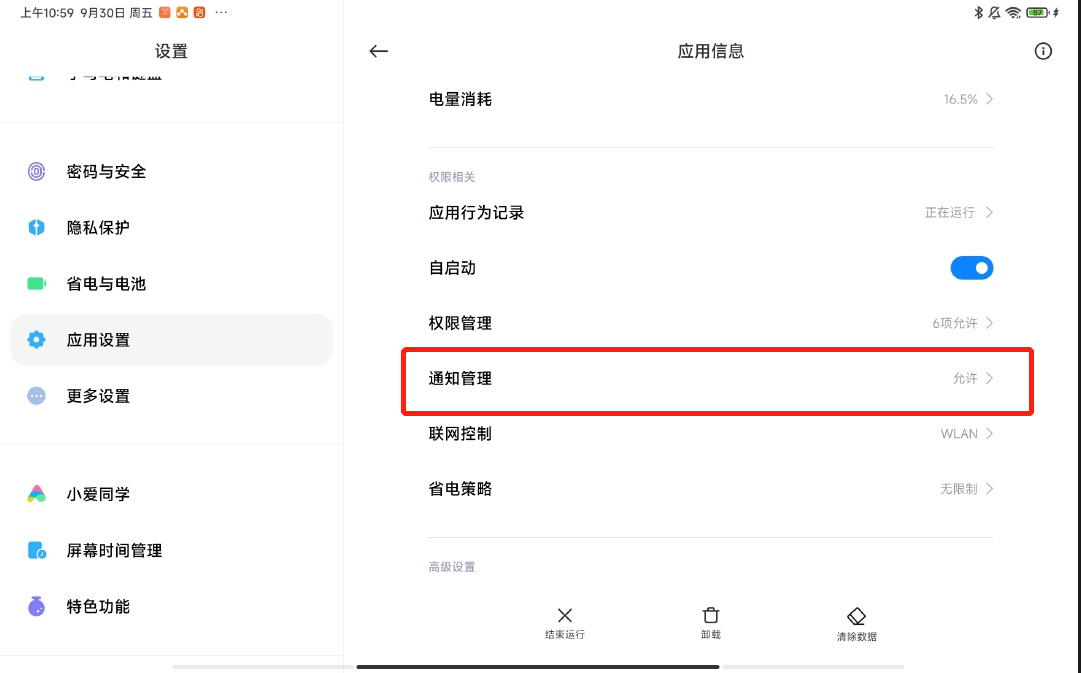Select 应用设置 in settings sidebar
This screenshot has height=673, width=1081.
[x=172, y=339]
